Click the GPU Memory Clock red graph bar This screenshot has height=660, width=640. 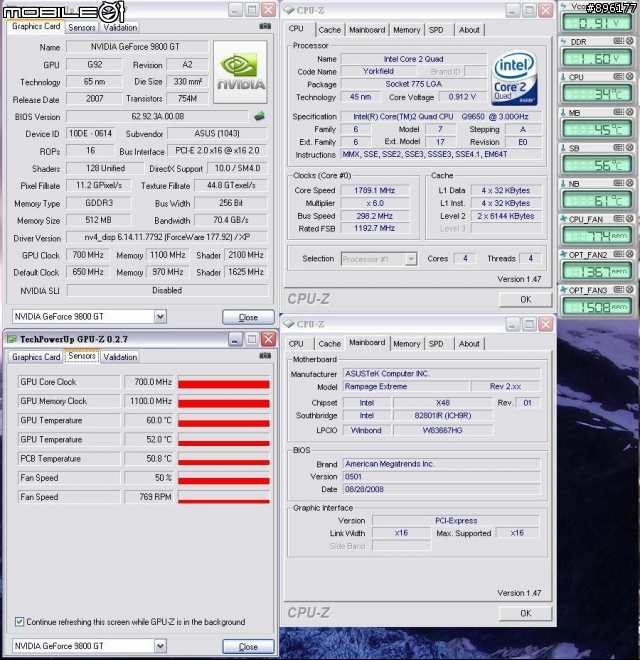224,403
